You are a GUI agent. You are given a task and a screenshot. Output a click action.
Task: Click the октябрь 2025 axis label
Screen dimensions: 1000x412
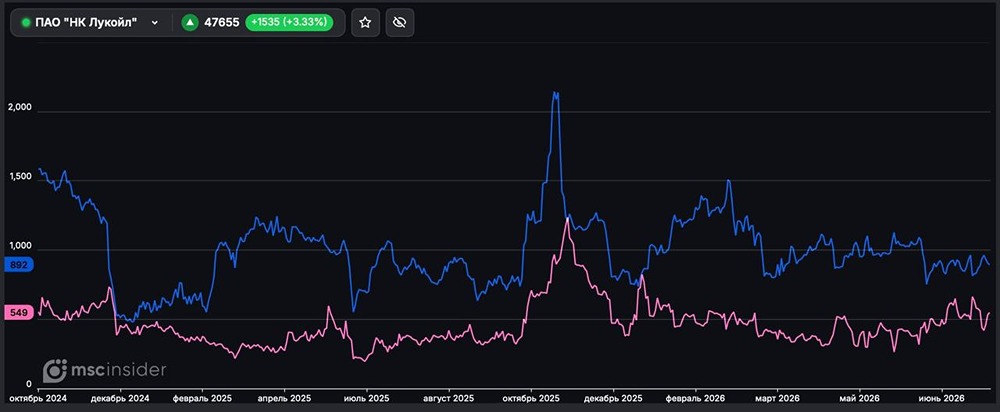[x=532, y=398]
